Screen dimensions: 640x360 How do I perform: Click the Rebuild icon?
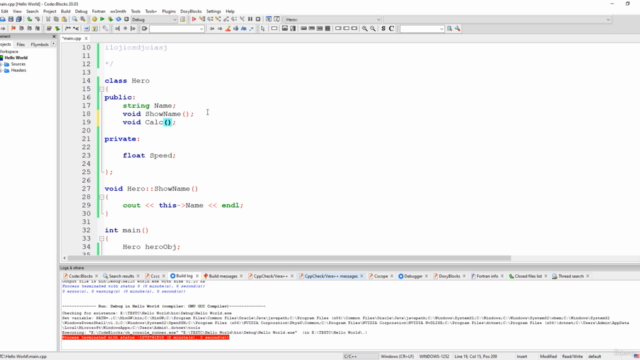[x=118, y=19]
